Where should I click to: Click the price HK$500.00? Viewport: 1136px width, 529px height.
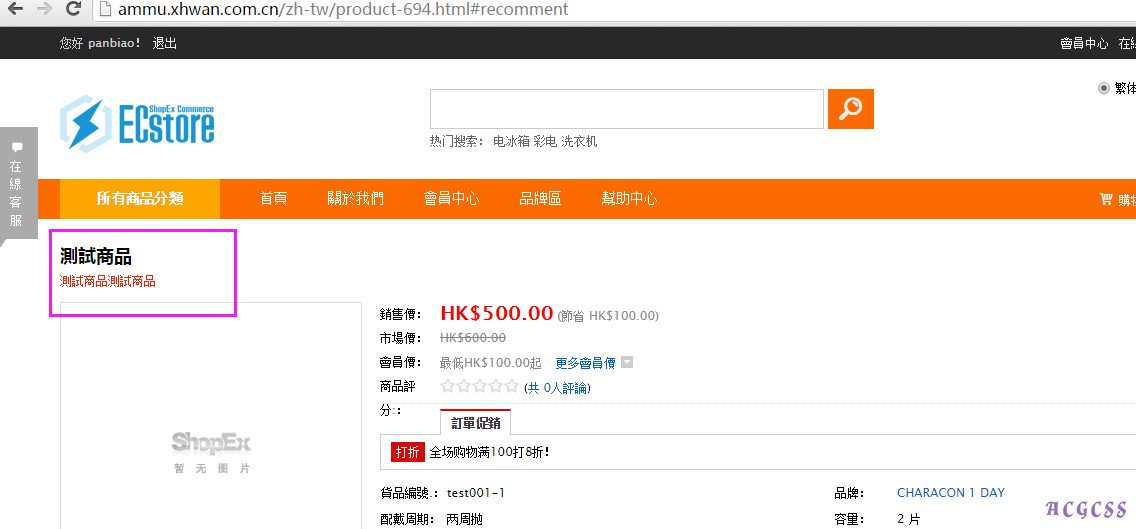(x=496, y=313)
